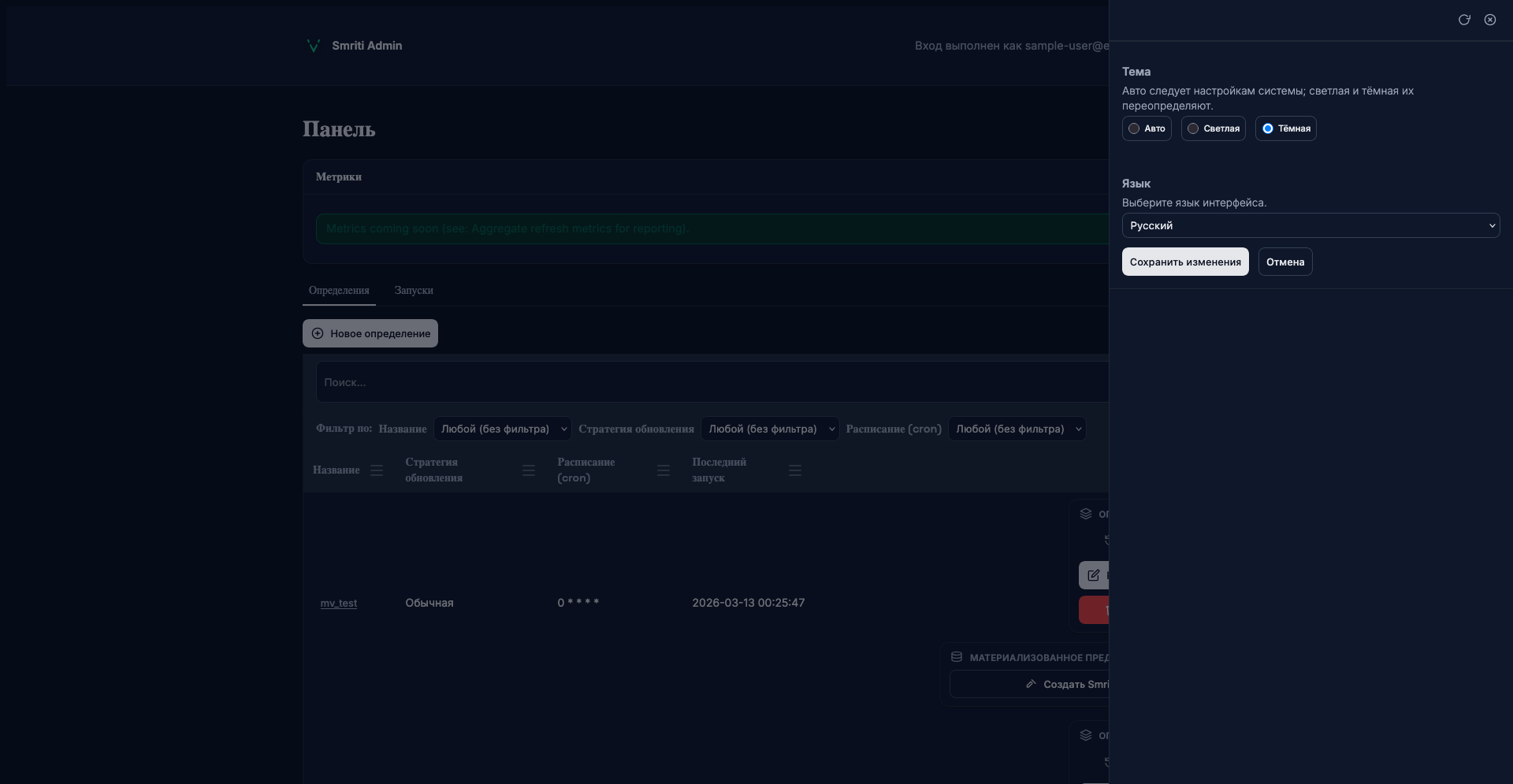
Task: Click the refresh icon in settings panel
Action: [x=1464, y=20]
